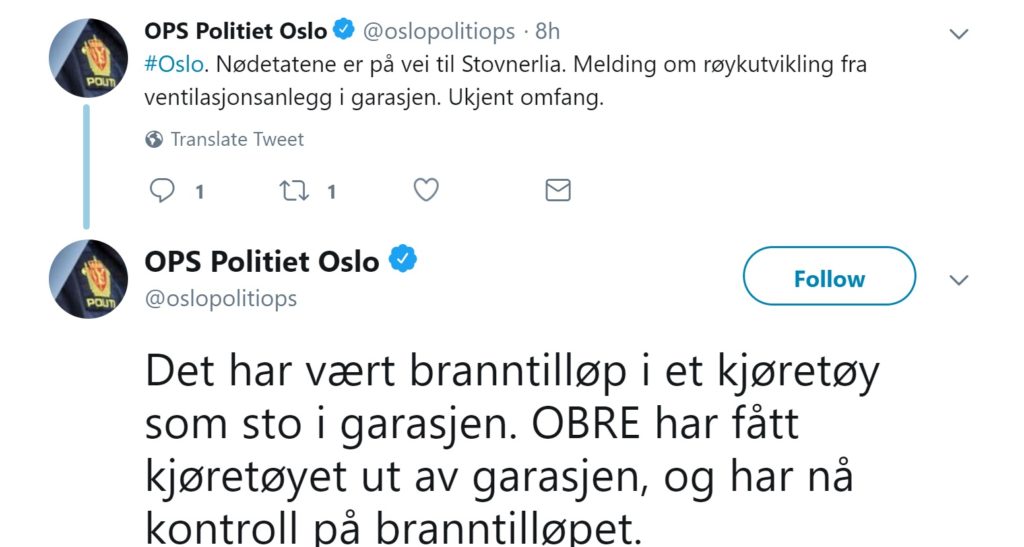Click the reply speech bubble icon
Screen dimensions: 1024x547
coord(162,190)
